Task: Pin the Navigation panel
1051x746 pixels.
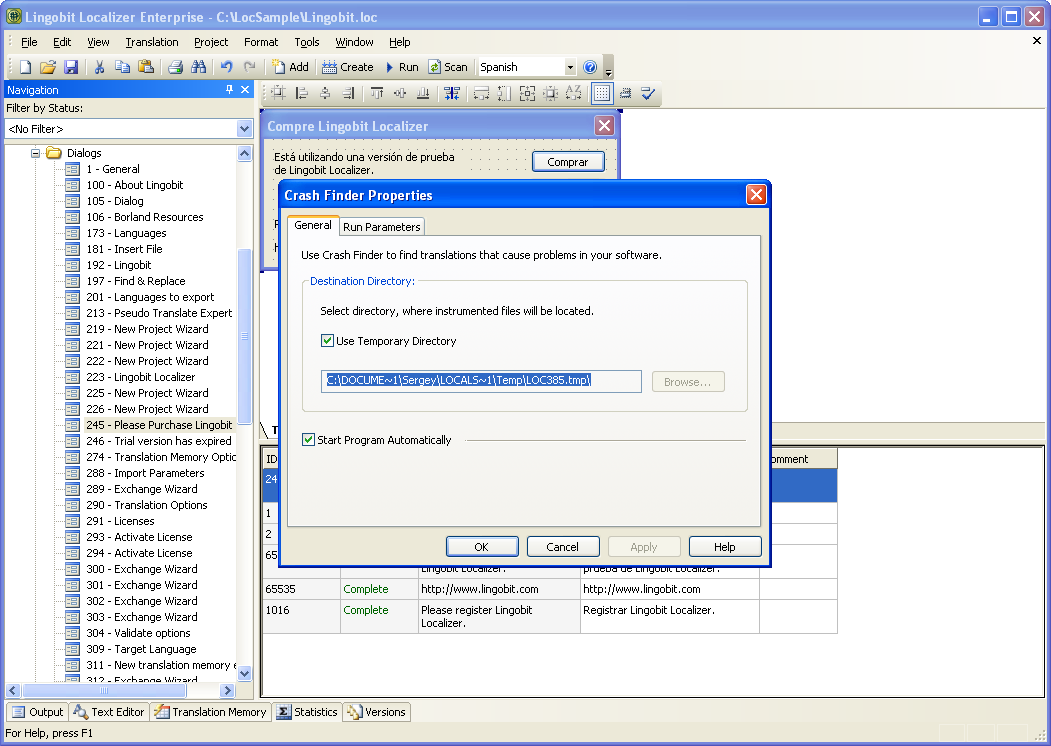Action: [229, 89]
